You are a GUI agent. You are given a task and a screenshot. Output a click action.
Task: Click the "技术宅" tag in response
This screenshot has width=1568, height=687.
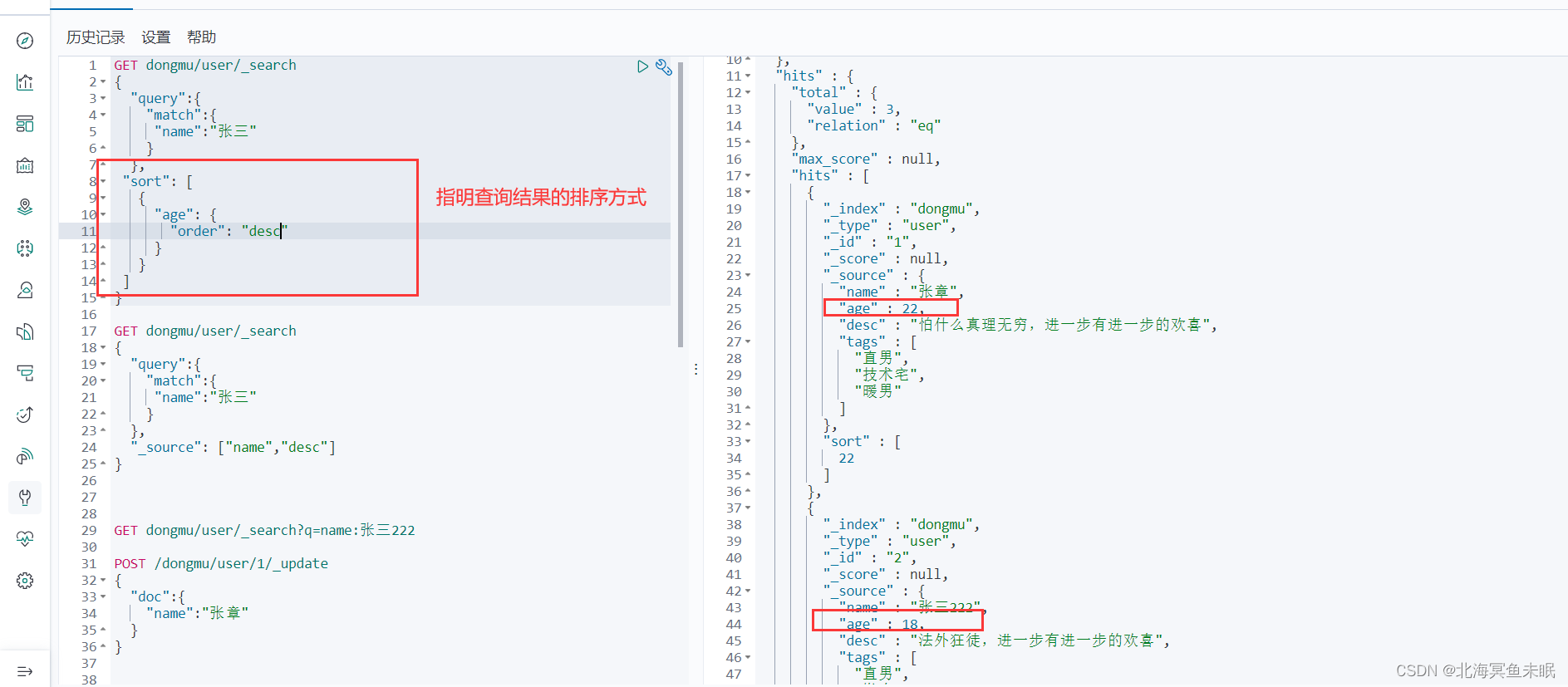[889, 375]
